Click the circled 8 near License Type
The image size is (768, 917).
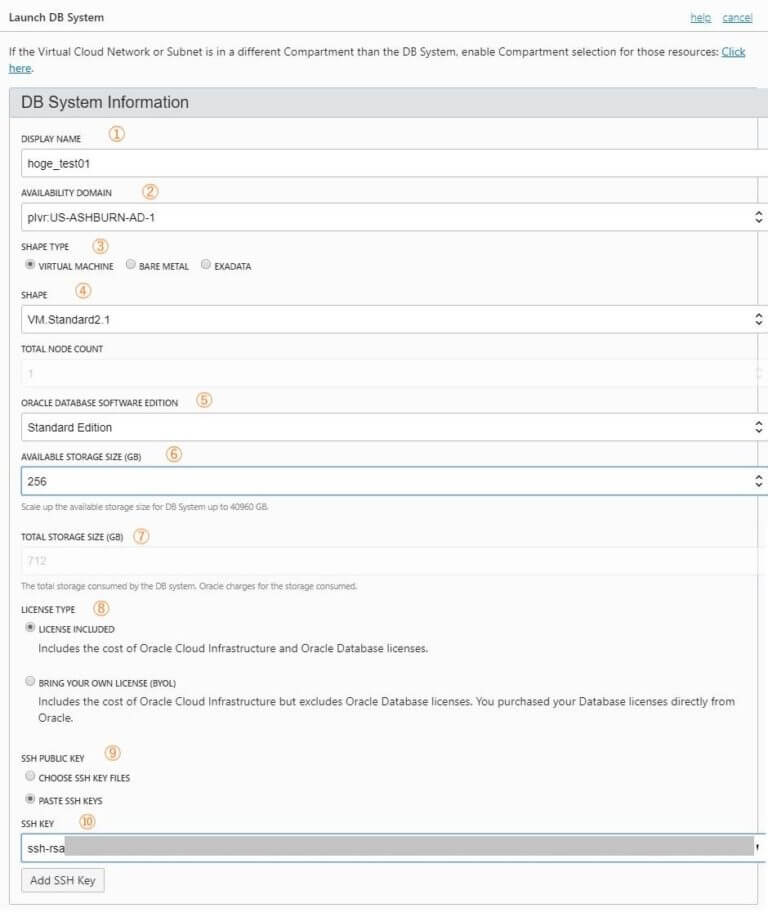pos(100,608)
